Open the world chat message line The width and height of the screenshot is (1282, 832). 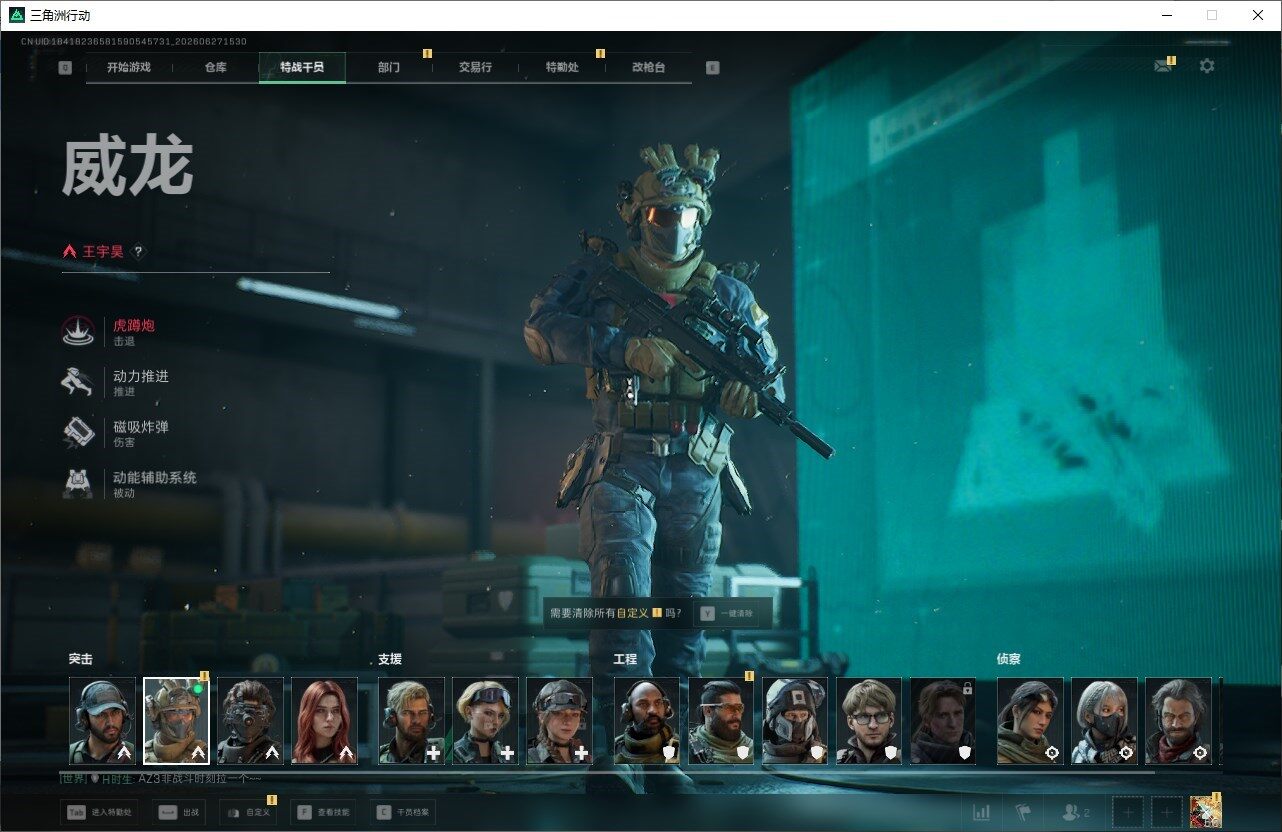point(161,778)
